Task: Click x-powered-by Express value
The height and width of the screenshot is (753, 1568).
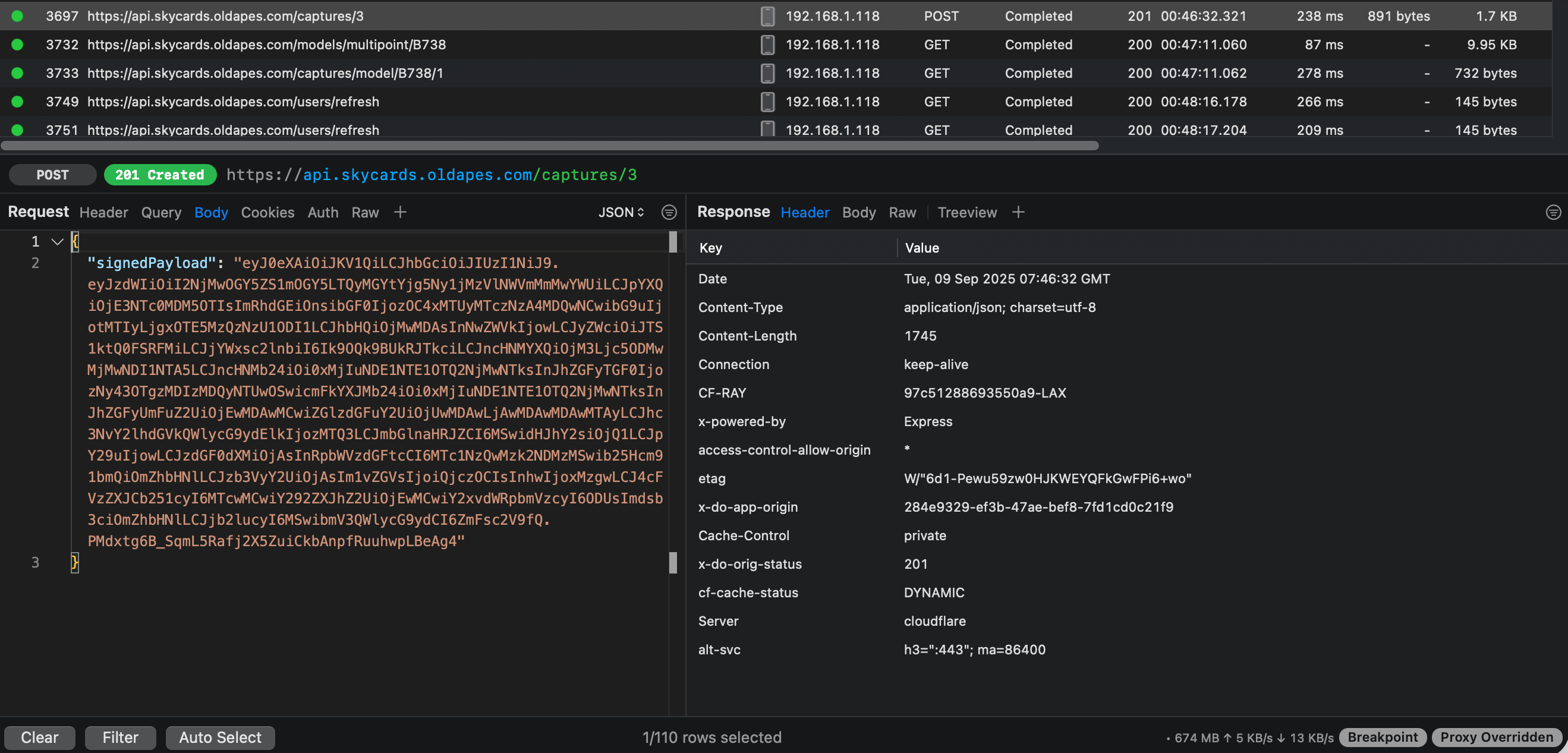Action: pos(928,422)
